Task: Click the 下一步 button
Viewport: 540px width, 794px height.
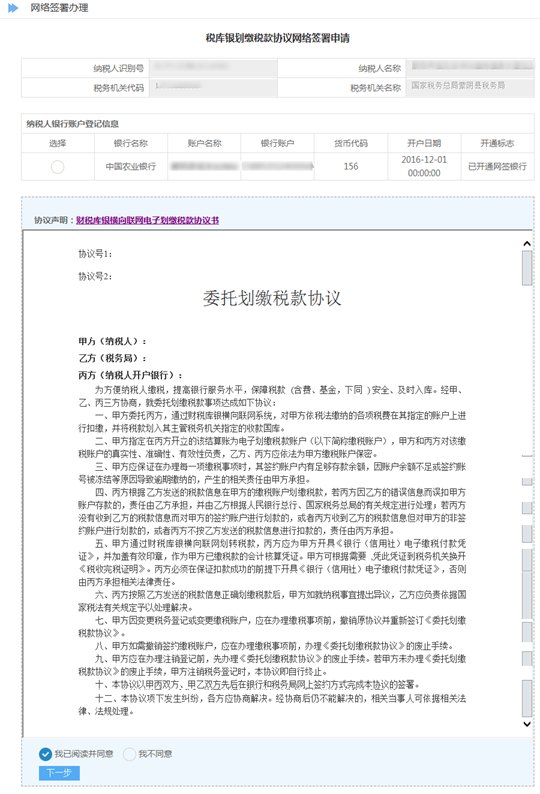Action: [x=59, y=773]
